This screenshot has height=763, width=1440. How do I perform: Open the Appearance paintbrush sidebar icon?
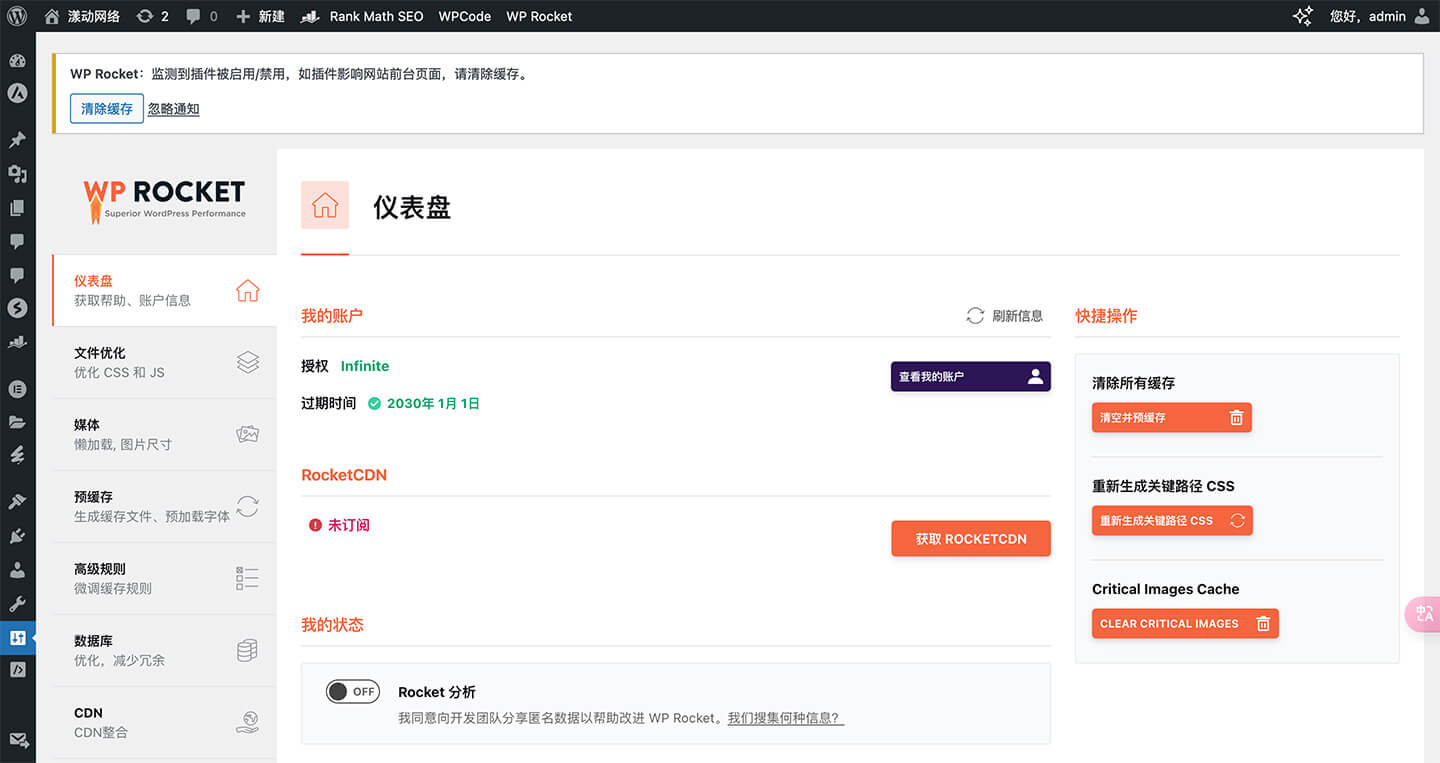coord(17,502)
